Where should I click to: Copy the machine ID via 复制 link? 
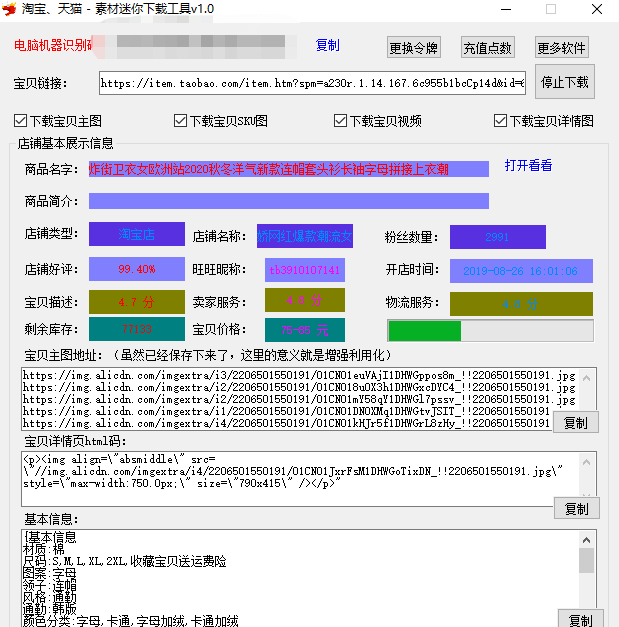pos(327,46)
